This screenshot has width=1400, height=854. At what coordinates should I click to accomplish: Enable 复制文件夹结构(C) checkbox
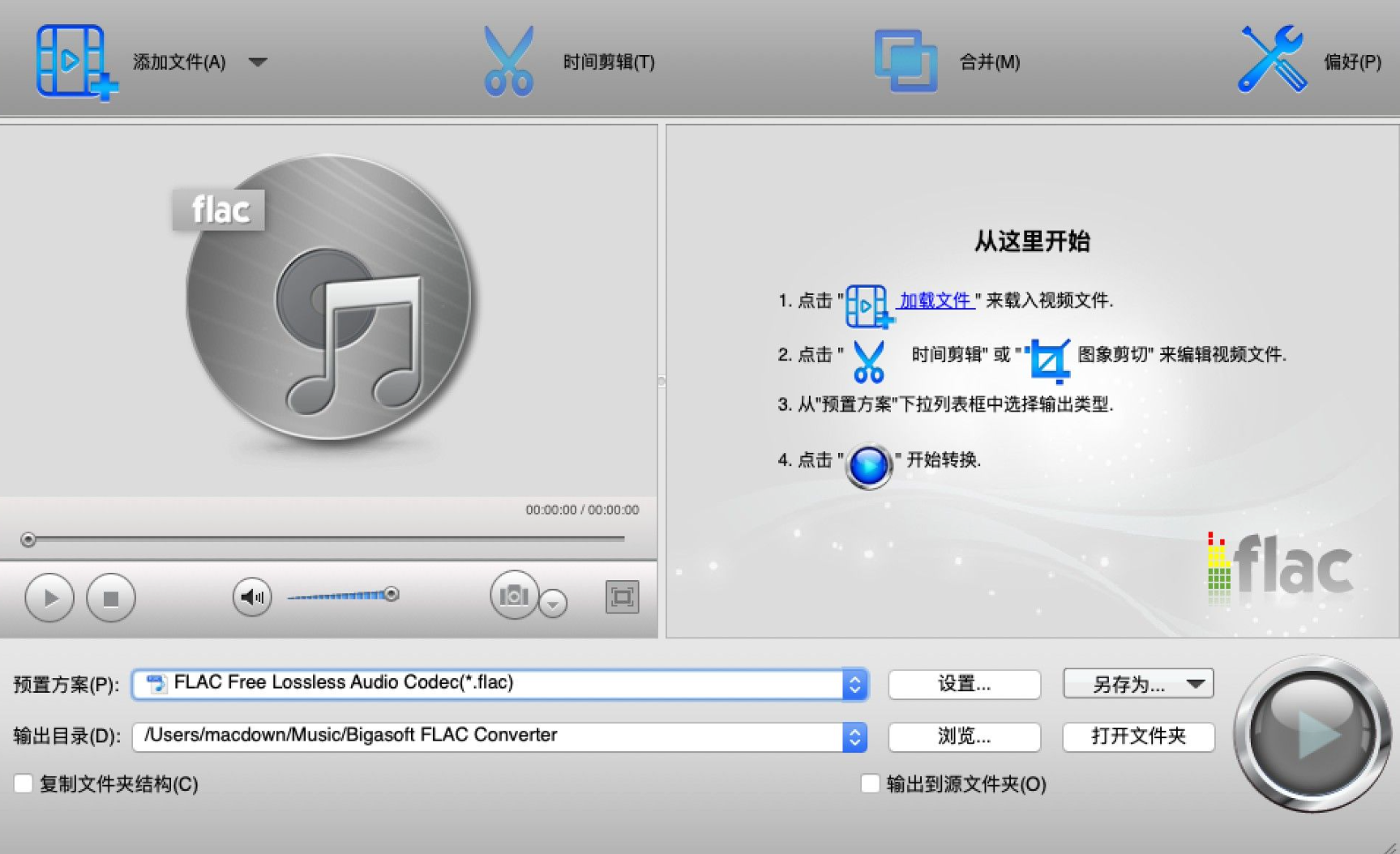24,784
